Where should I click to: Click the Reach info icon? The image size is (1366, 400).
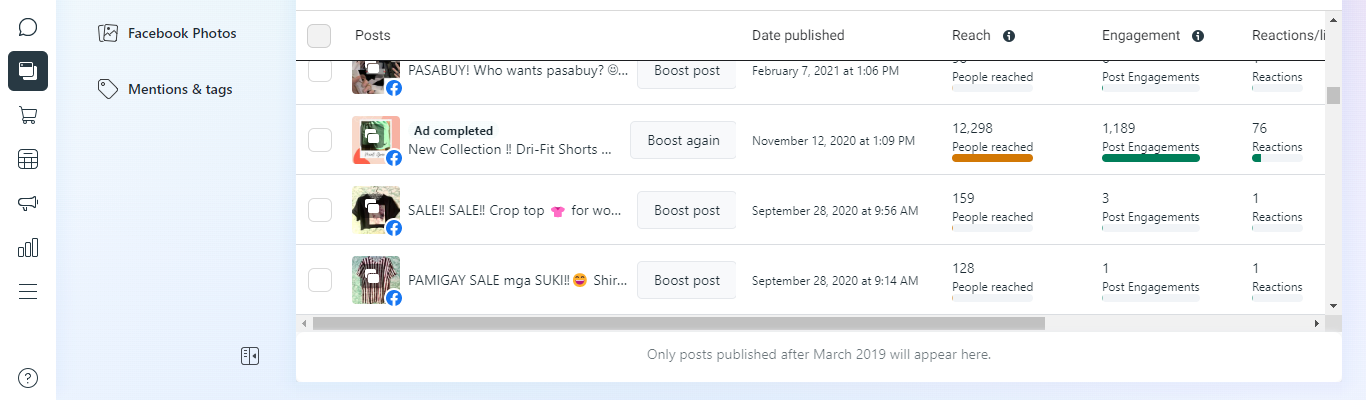pos(1009,36)
